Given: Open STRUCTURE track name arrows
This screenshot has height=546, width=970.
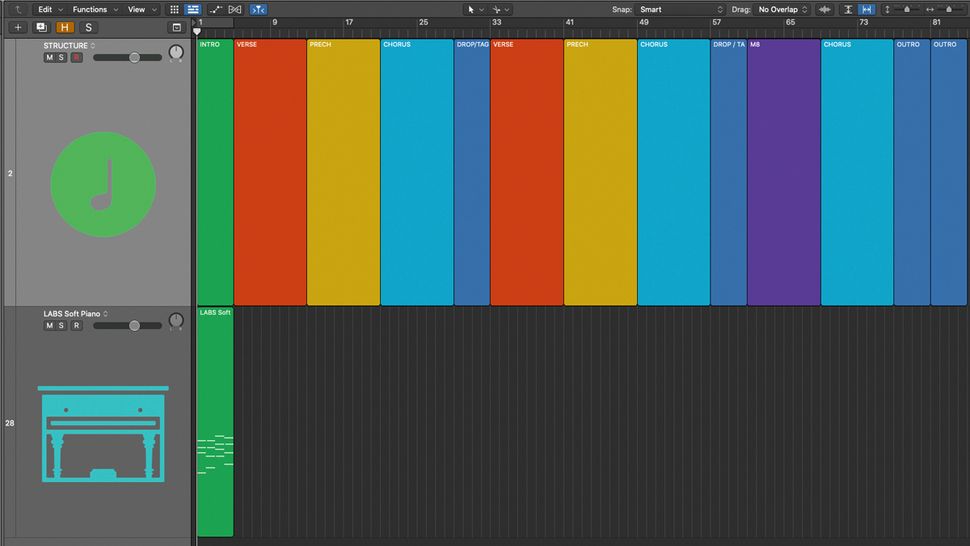Looking at the screenshot, I should 93,46.
